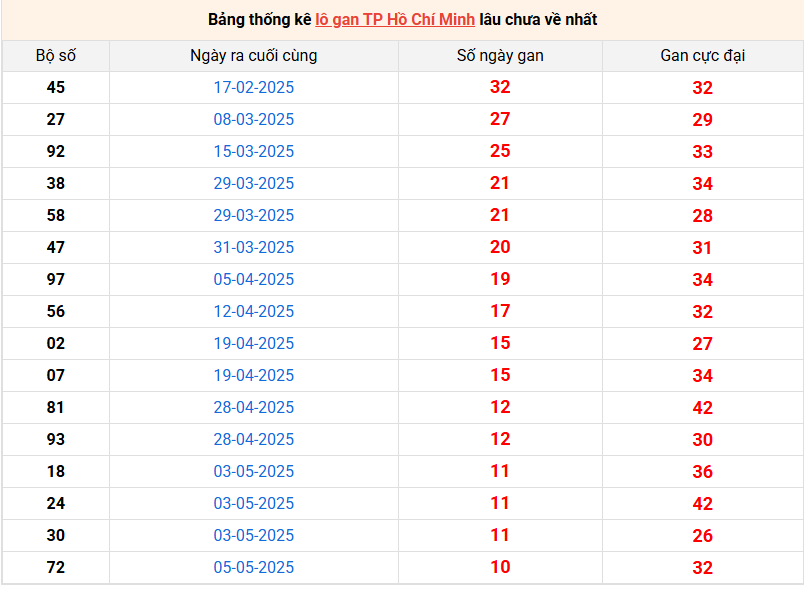Image resolution: width=804 pixels, height=590 pixels.
Task: Click the Bộ số column header
Action: (x=56, y=55)
